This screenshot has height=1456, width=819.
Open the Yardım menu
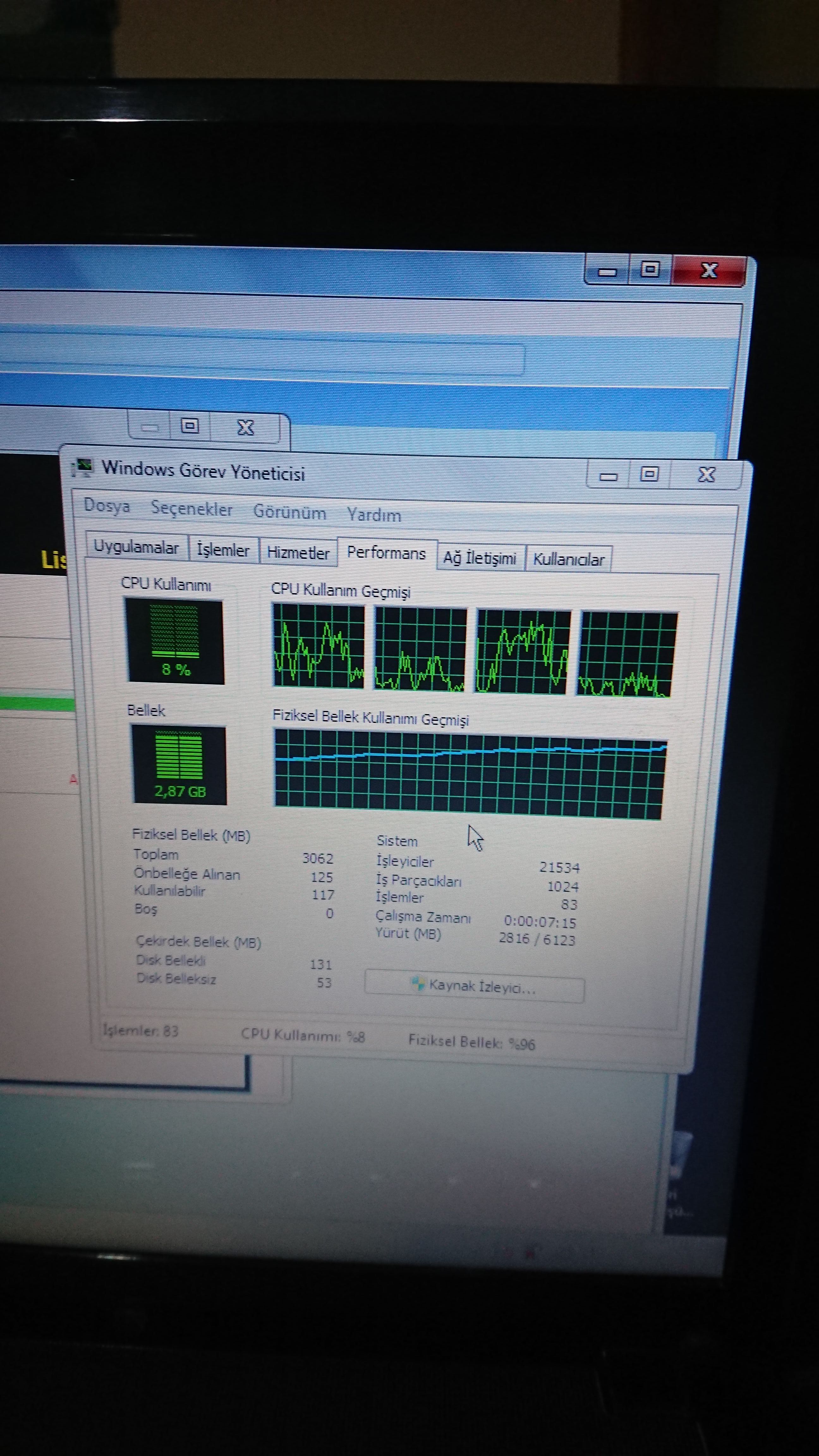(373, 515)
